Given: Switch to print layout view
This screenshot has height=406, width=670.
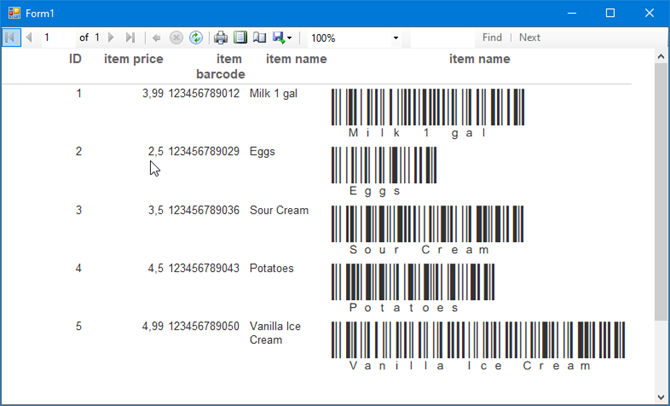Looking at the screenshot, I should point(240,38).
